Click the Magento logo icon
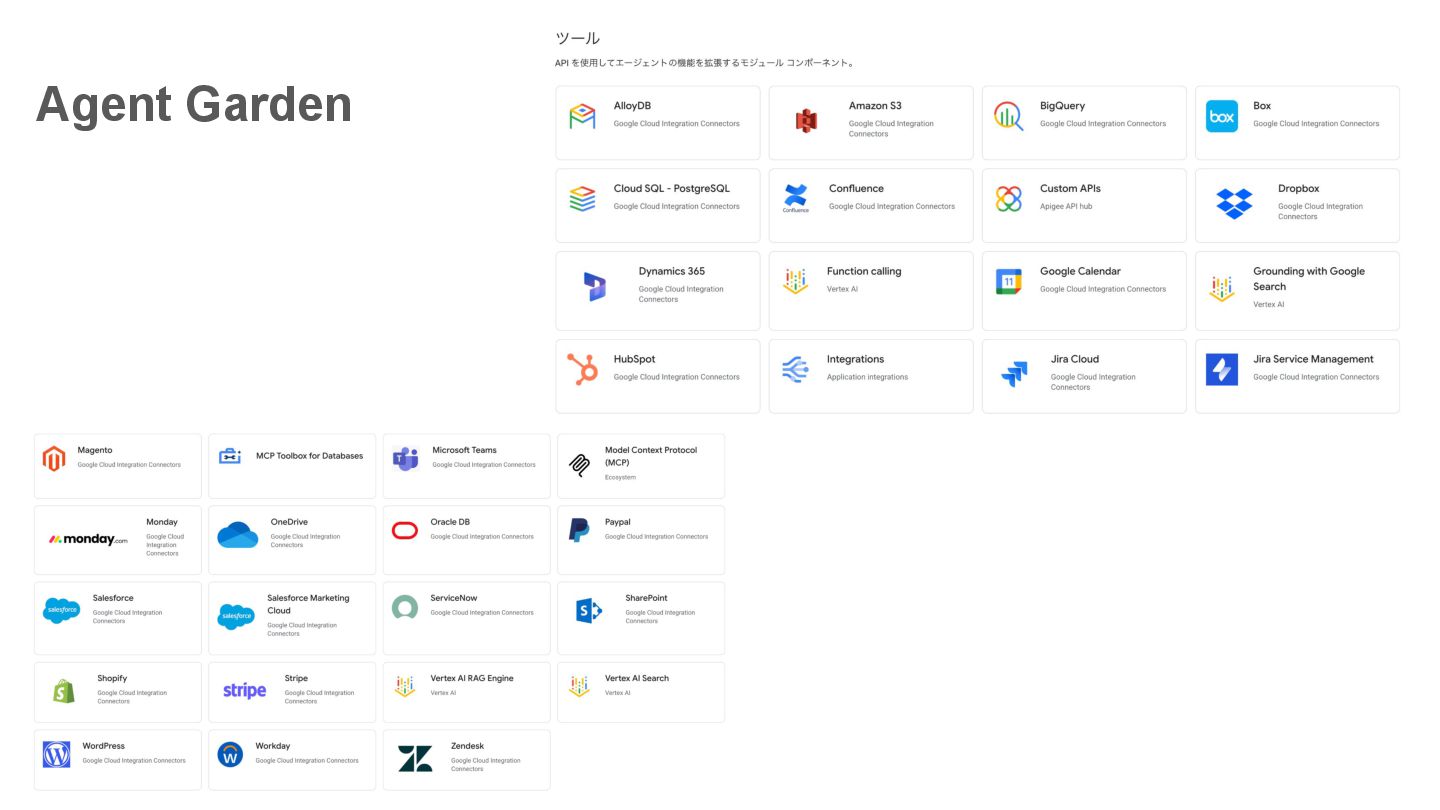This screenshot has height=810, width=1440. (x=54, y=459)
